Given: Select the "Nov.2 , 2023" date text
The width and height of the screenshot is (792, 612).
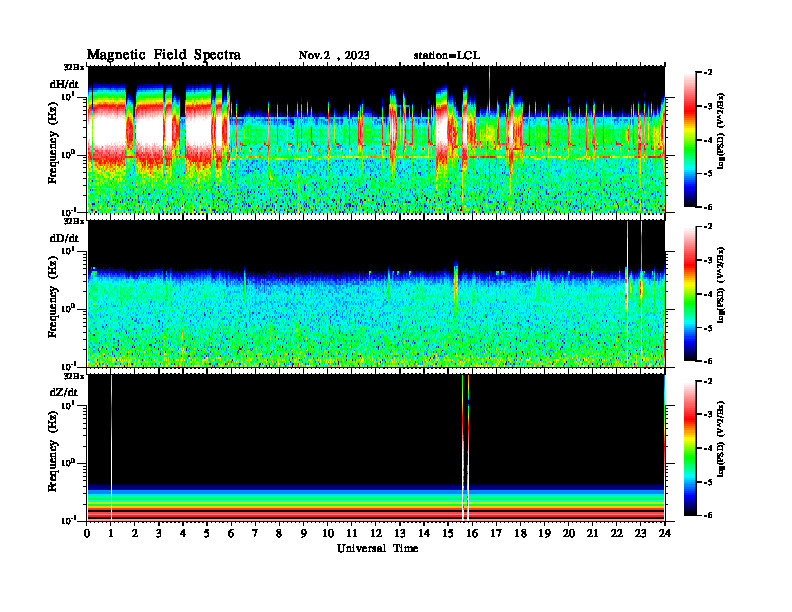Looking at the screenshot, I should [x=334, y=55].
